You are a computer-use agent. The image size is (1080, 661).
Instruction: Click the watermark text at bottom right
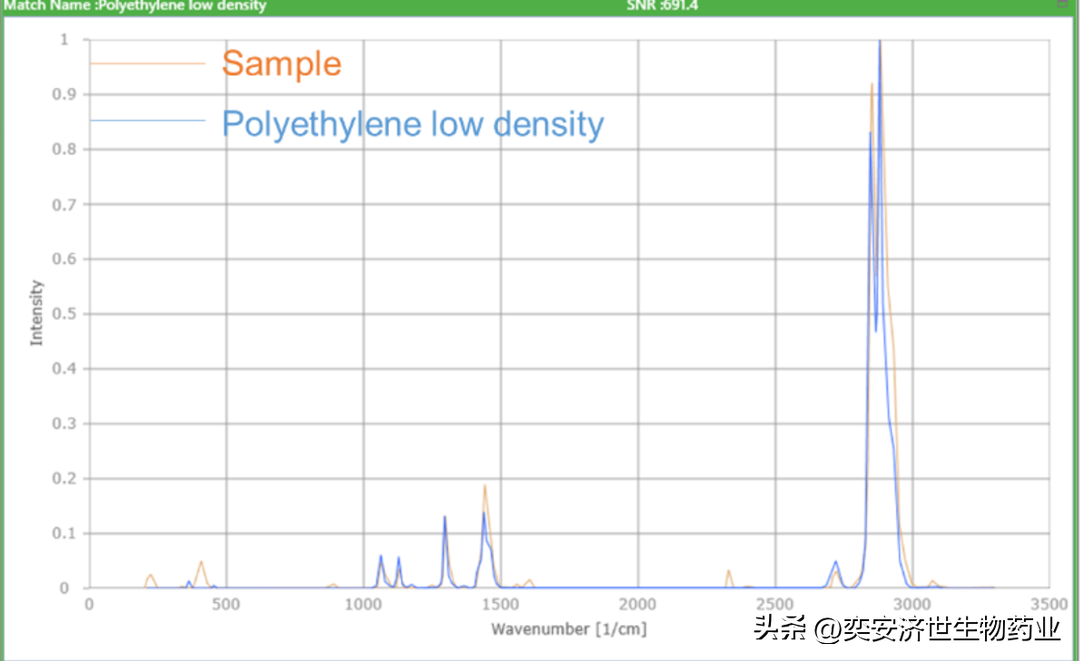(906, 629)
